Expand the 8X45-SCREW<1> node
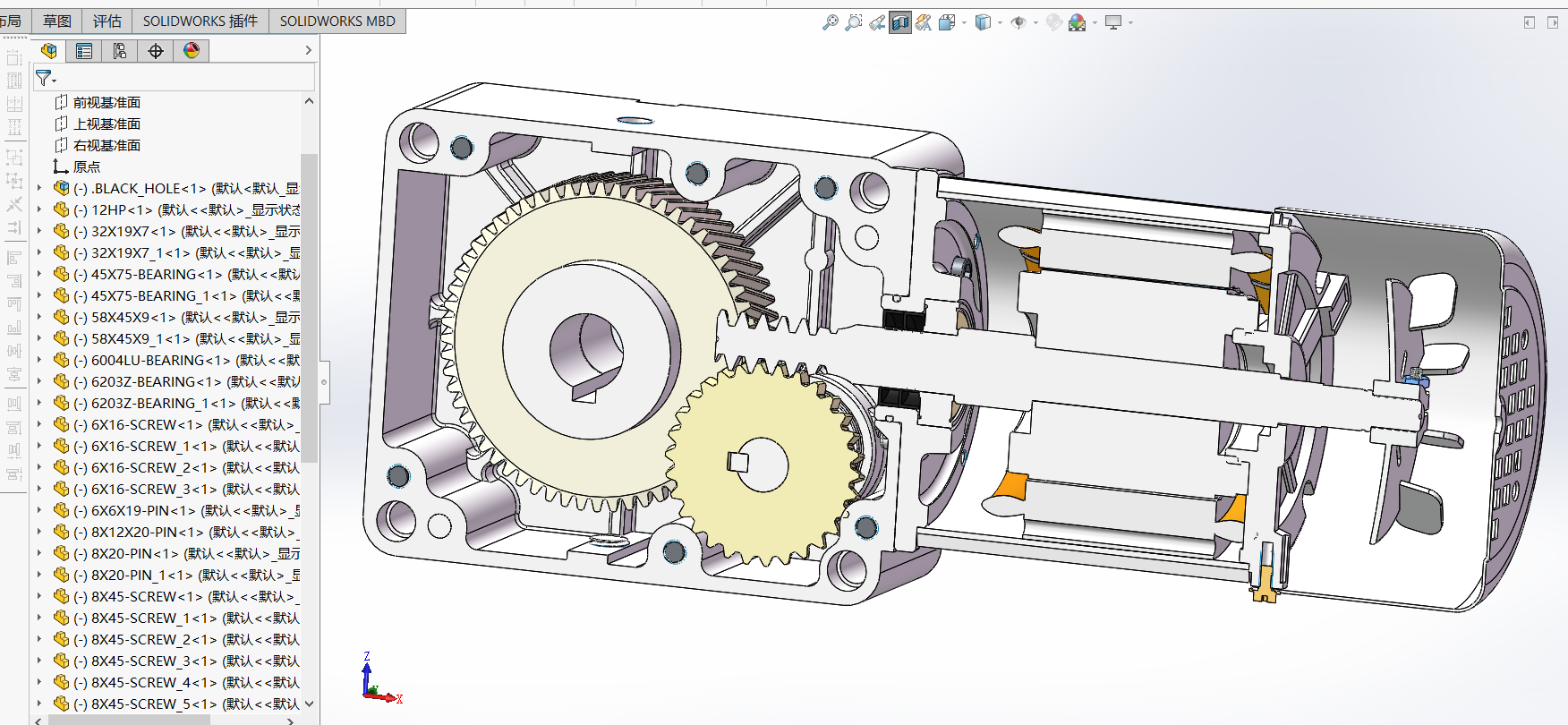Image resolution: width=1568 pixels, height=725 pixels. 39,596
